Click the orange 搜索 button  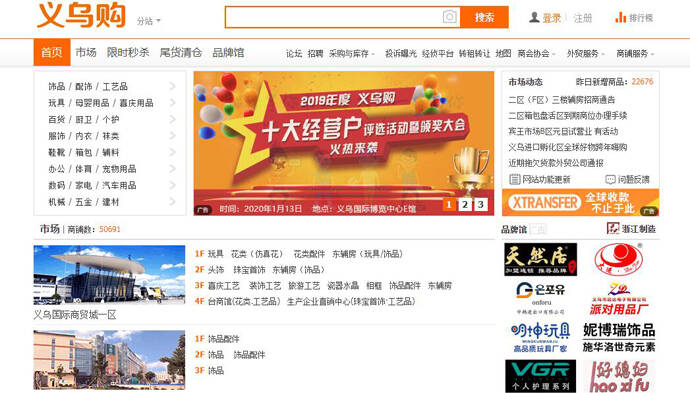(484, 17)
